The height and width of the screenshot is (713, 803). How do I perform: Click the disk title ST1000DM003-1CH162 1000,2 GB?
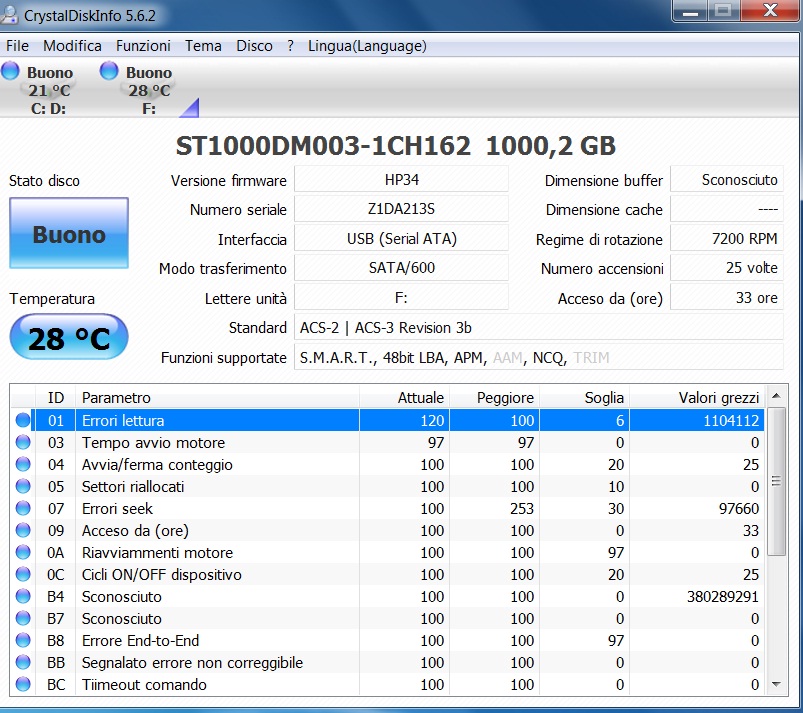pyautogui.click(x=395, y=146)
